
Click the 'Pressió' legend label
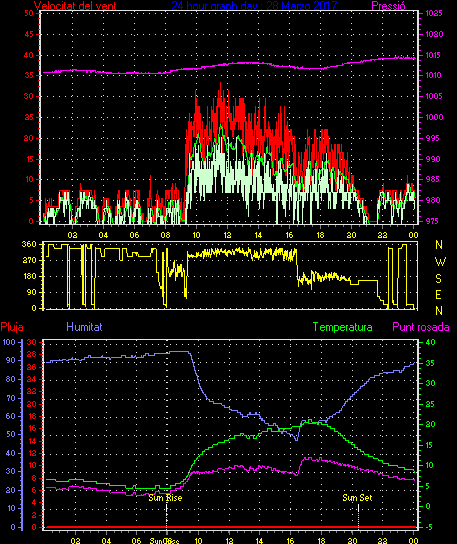pyautogui.click(x=388, y=6)
